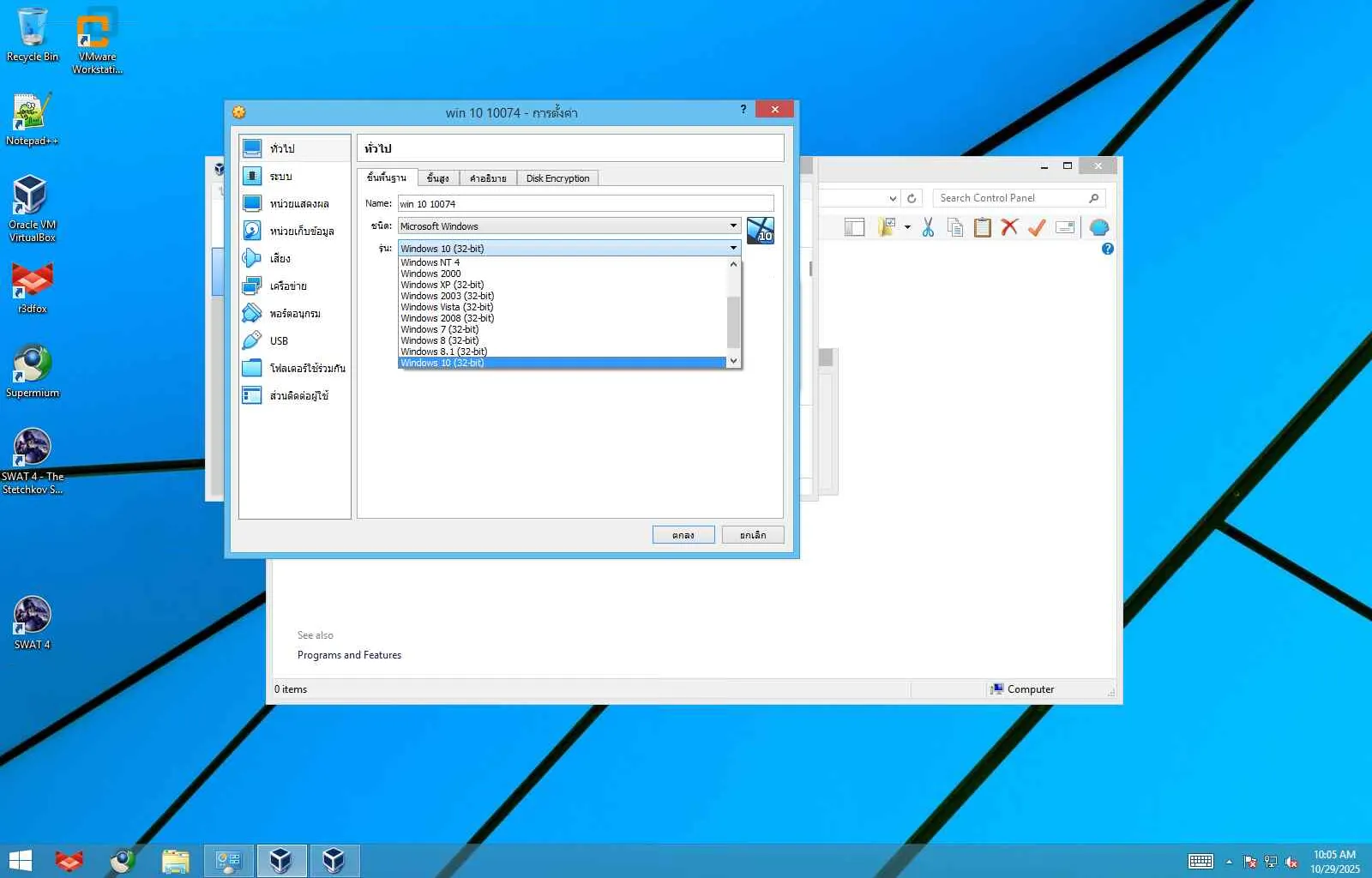Open the on-screen keyboard tray icon
1372x878 pixels.
tap(1200, 861)
